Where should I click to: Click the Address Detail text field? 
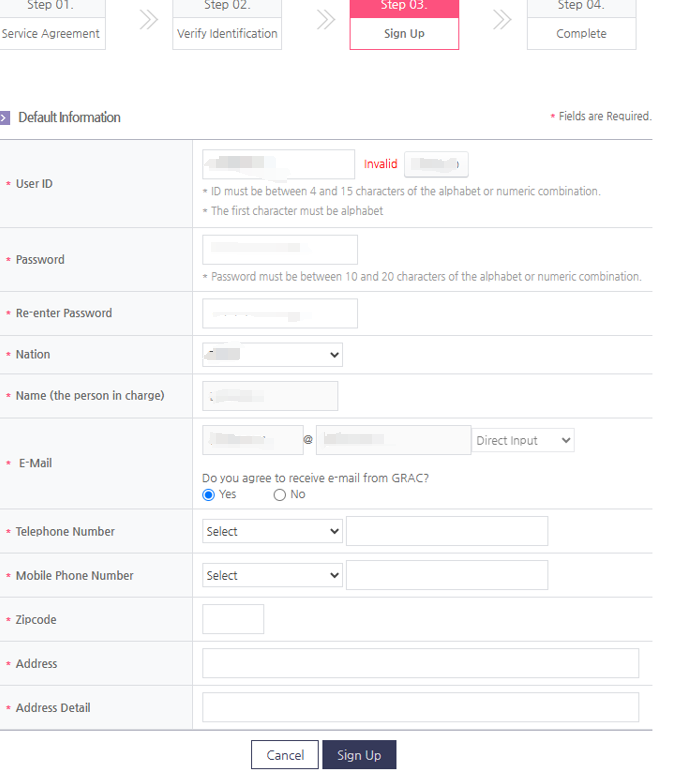pos(420,707)
